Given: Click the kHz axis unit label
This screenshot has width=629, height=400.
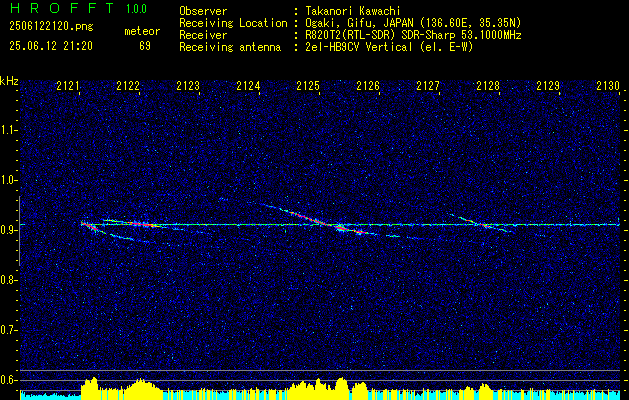Looking at the screenshot, I should [x=9, y=81].
